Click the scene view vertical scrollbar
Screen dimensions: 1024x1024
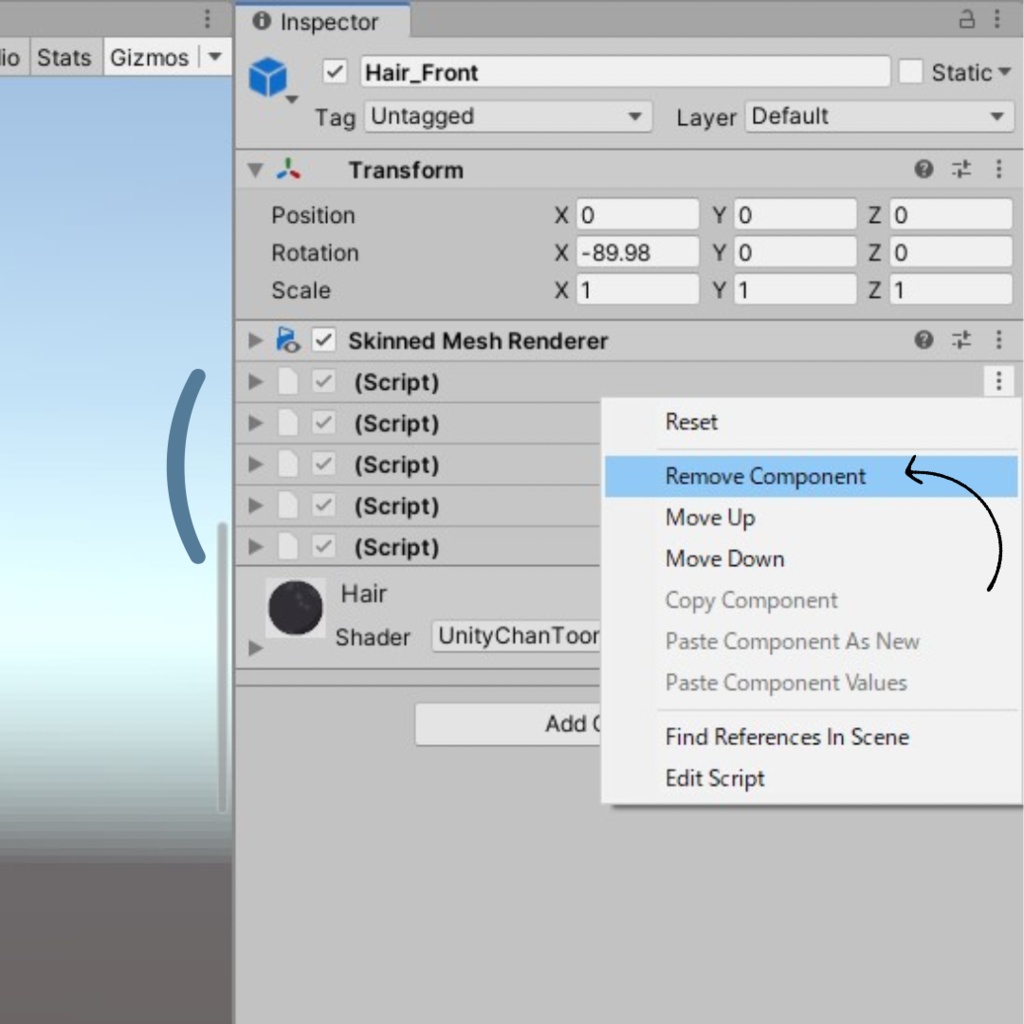click(222, 667)
